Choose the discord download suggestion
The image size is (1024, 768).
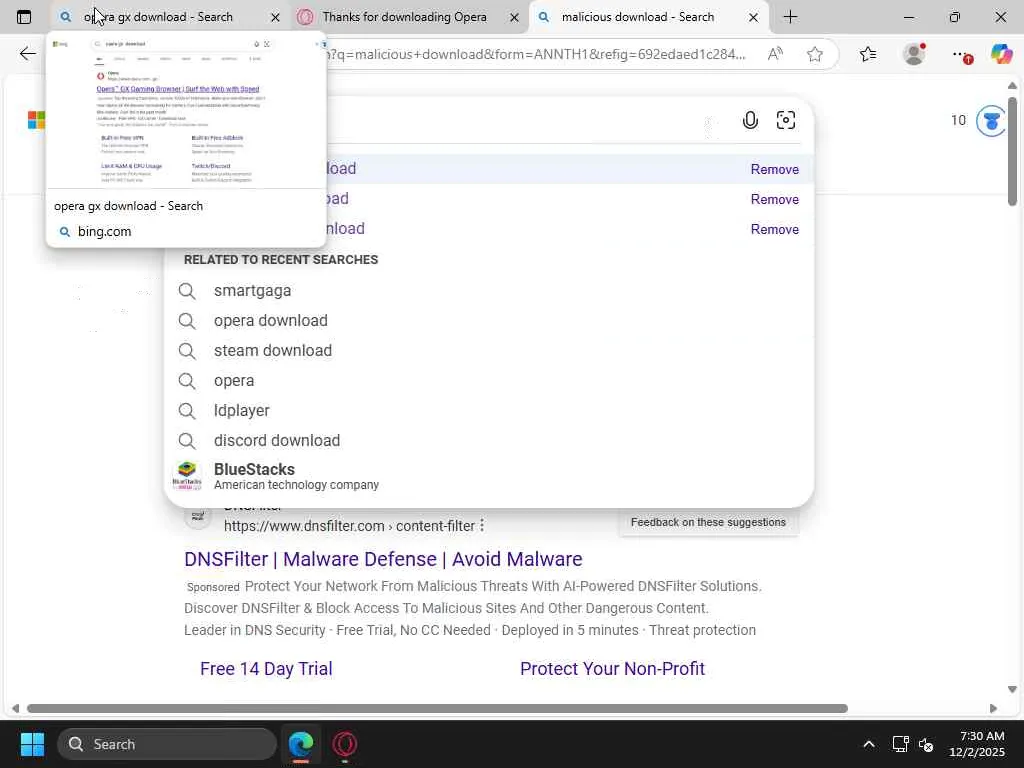488,441
